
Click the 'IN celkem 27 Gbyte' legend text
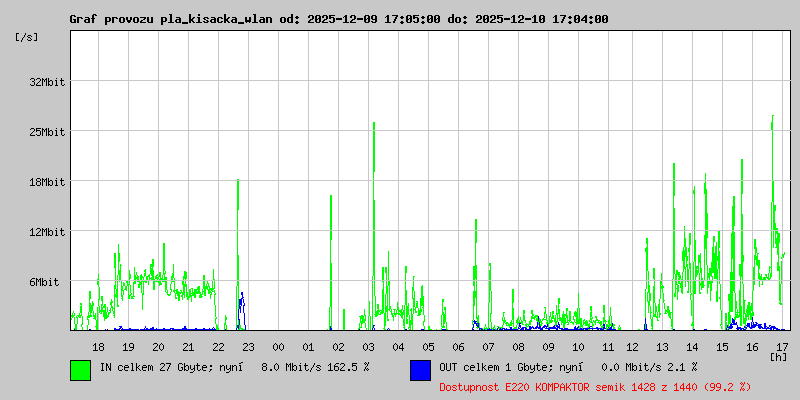tap(155, 367)
